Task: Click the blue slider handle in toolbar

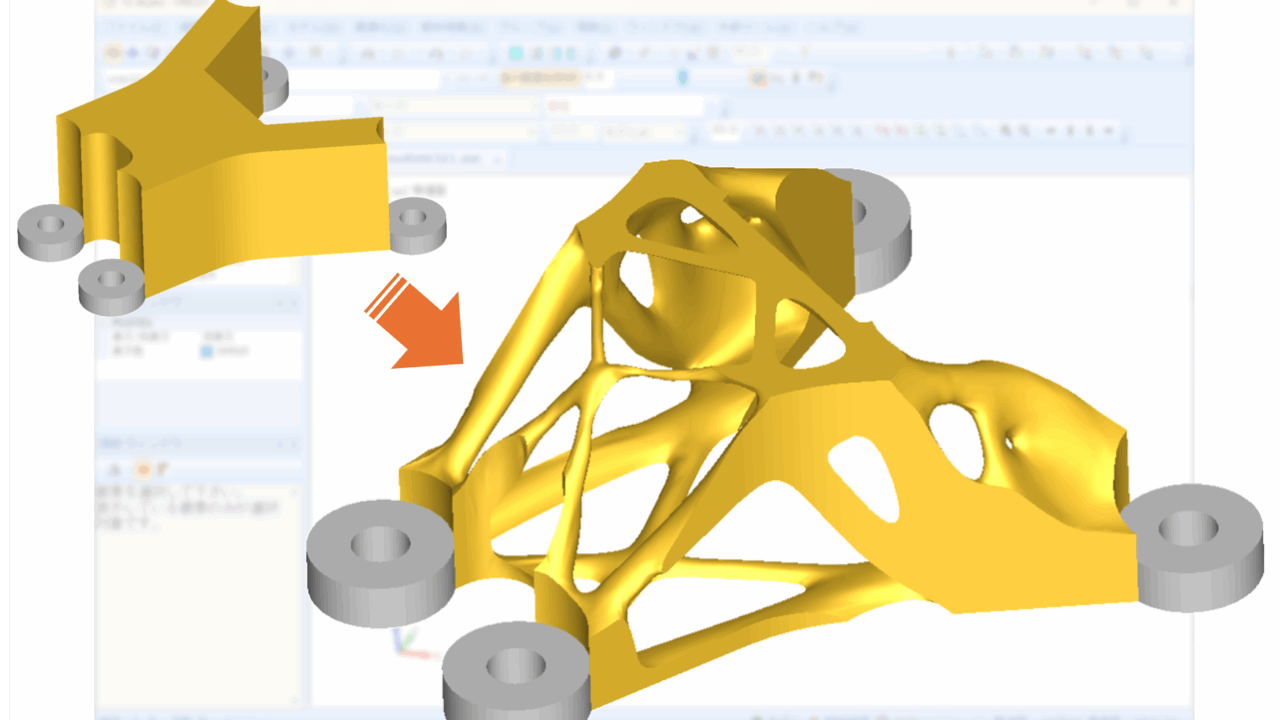Action: coord(683,78)
